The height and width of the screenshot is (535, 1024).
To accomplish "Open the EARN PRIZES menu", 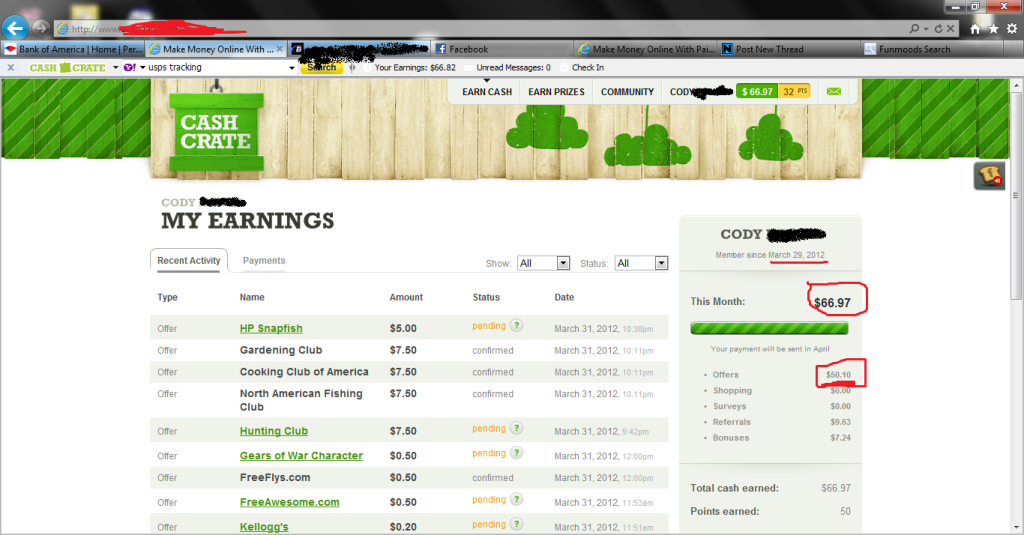I will [x=556, y=92].
